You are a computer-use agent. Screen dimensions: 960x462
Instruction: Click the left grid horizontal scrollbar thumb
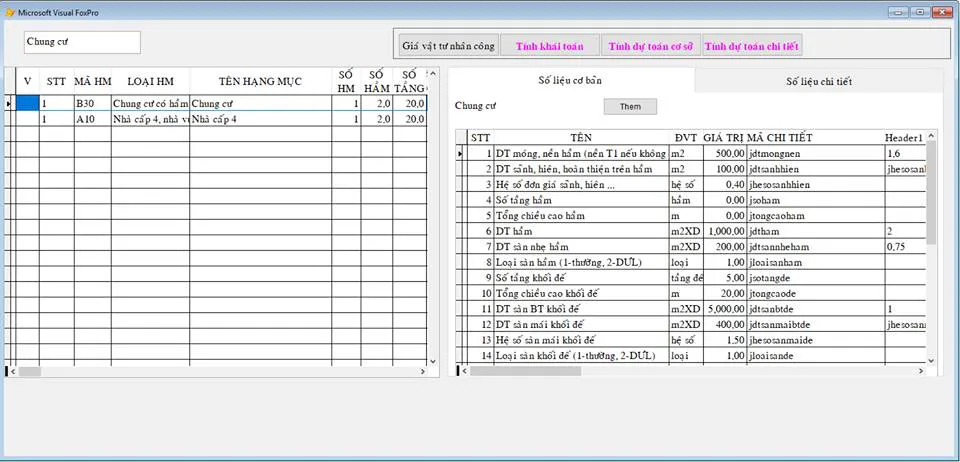[30, 372]
